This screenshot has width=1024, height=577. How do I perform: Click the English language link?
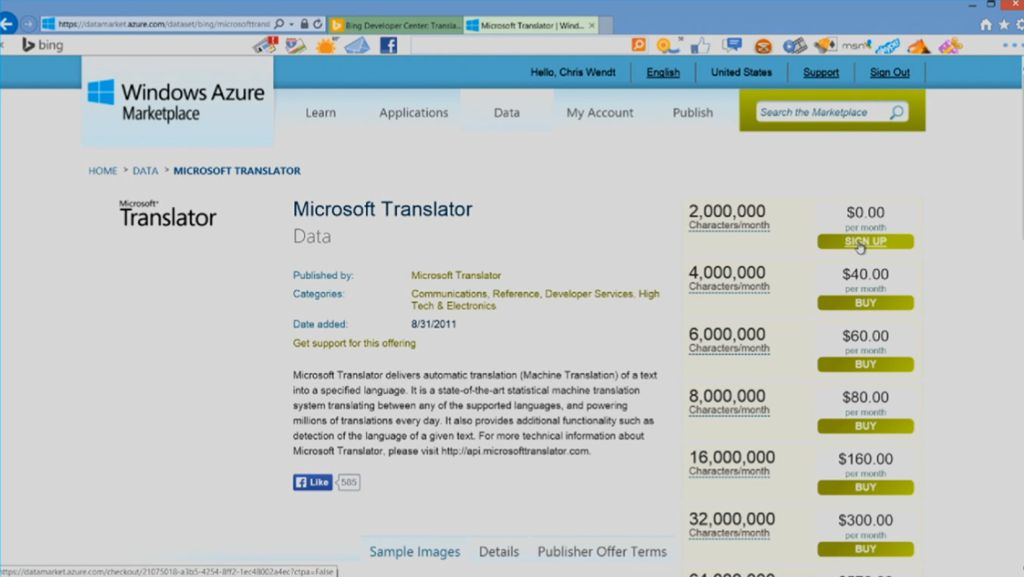pyautogui.click(x=663, y=72)
